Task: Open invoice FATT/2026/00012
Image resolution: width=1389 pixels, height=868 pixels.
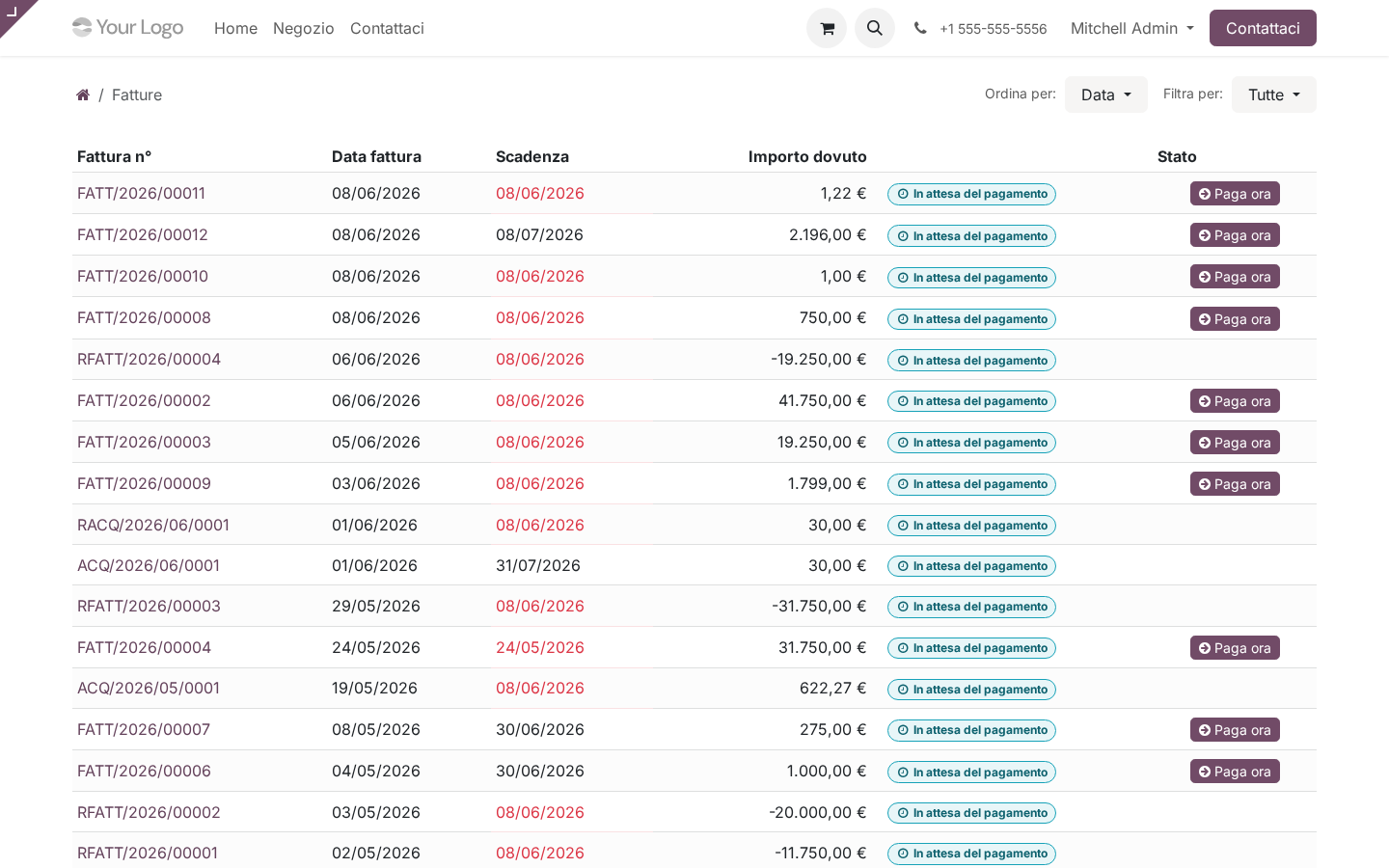Action: tap(143, 234)
